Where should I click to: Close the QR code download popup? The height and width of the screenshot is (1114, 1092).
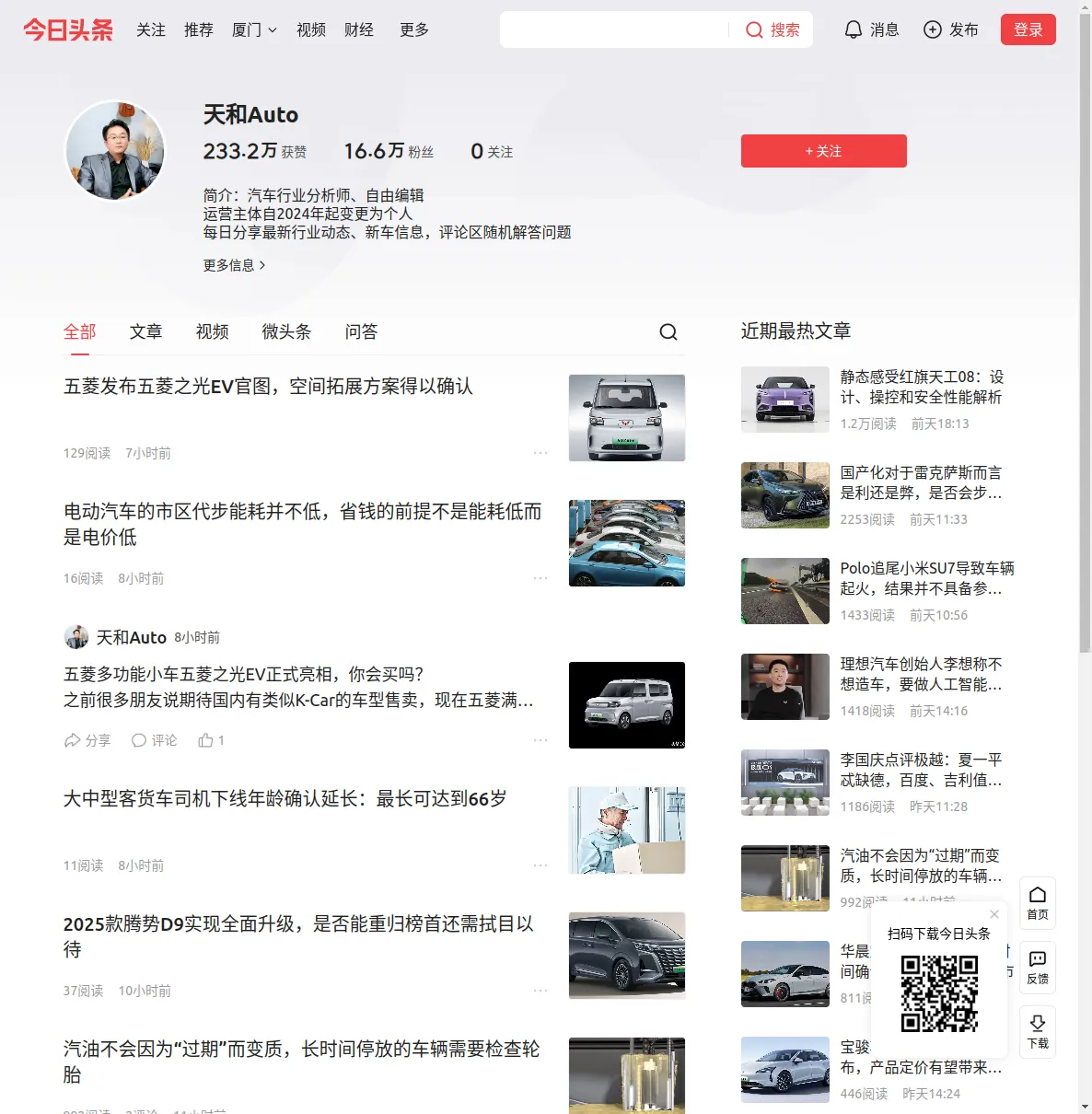(994, 914)
